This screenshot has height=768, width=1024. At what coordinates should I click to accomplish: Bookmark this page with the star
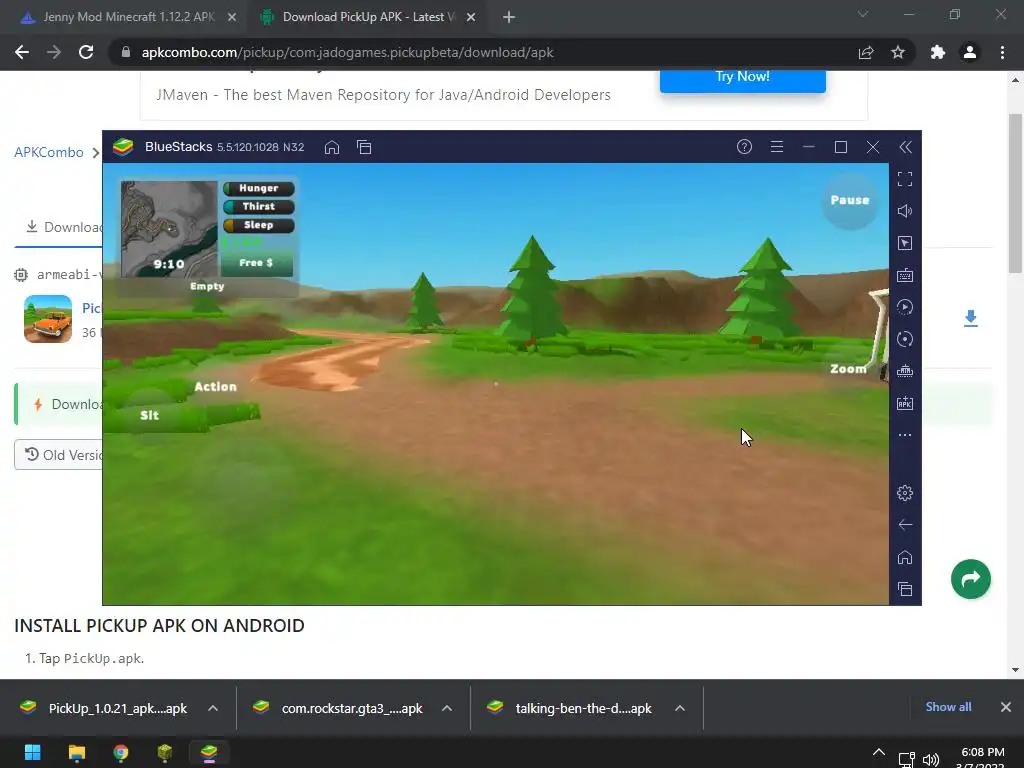[x=898, y=52]
